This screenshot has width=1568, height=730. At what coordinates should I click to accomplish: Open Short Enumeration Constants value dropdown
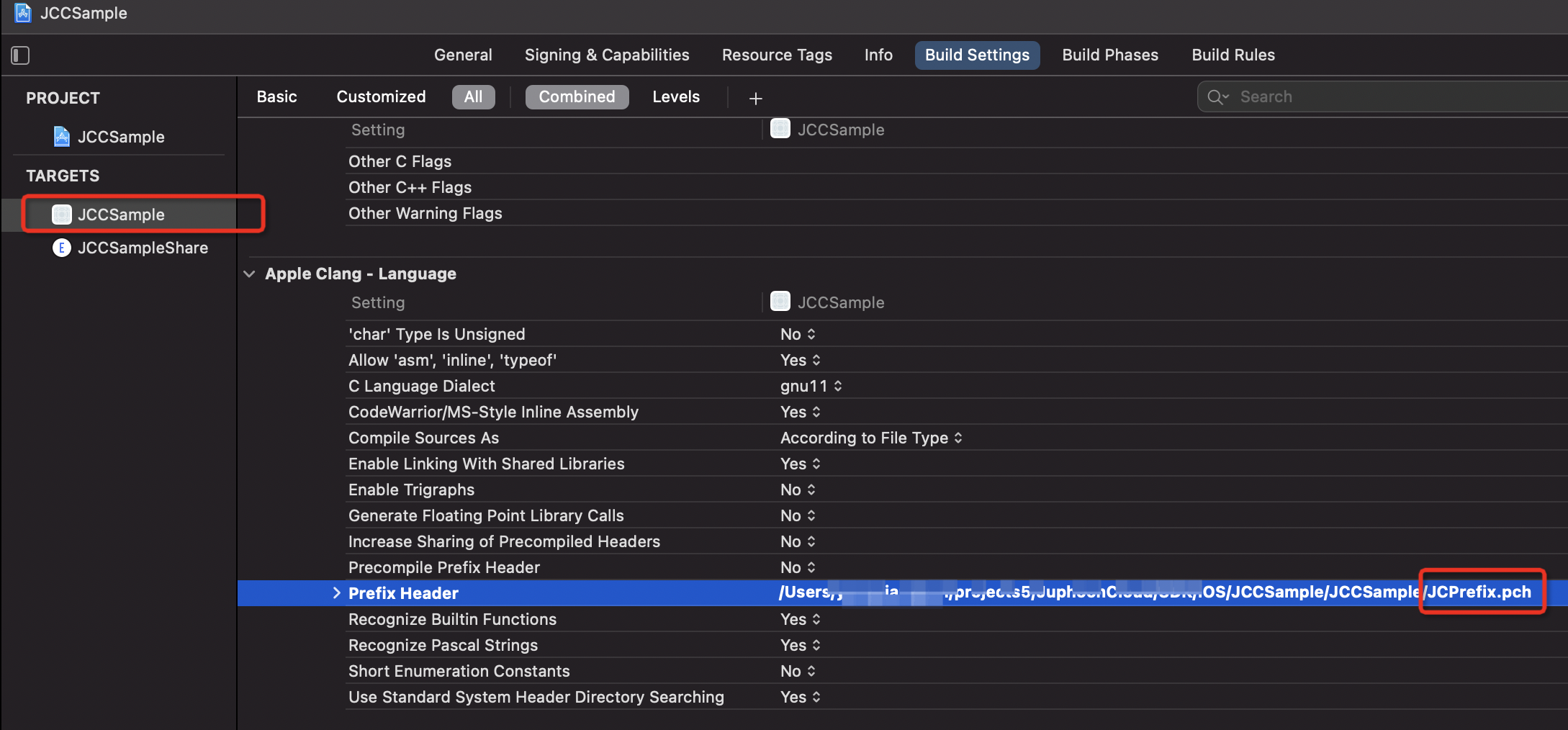pyautogui.click(x=798, y=671)
